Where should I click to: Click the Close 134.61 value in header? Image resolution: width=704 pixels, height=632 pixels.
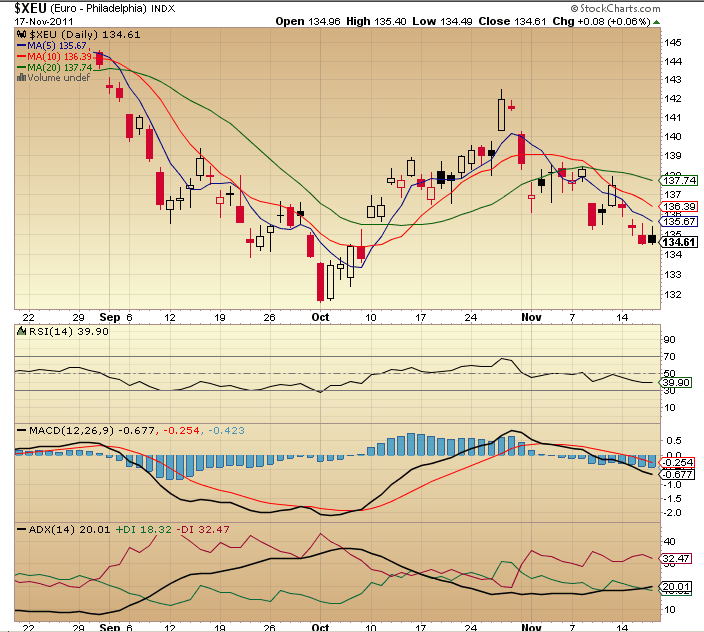click(512, 21)
